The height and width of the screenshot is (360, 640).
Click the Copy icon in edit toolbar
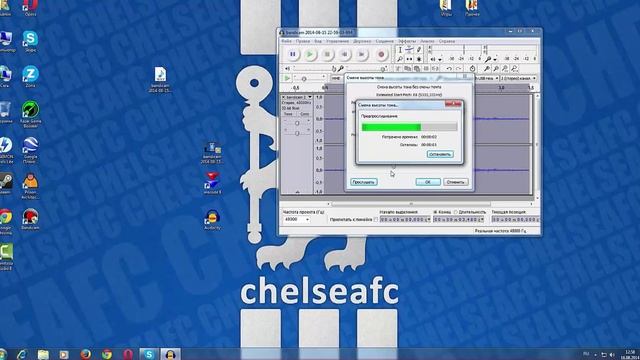(407, 69)
